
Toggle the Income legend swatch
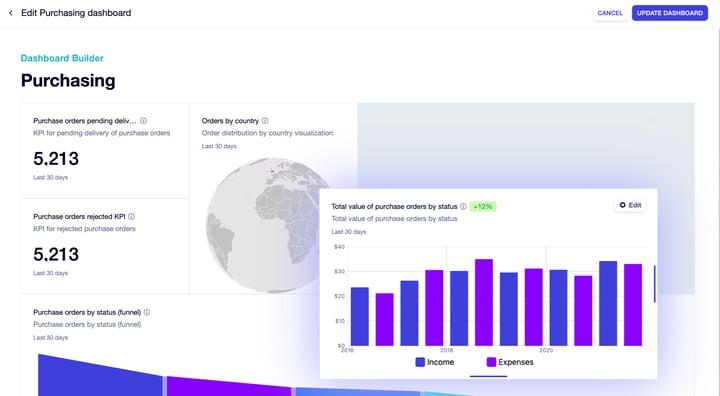[x=420, y=362]
